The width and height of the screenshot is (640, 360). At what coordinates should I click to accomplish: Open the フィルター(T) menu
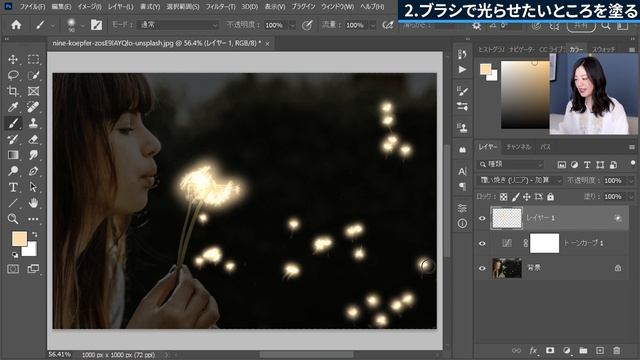point(220,7)
